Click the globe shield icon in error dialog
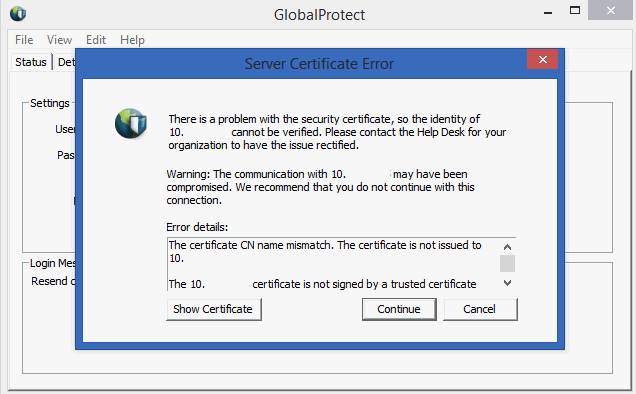 click(x=131, y=123)
